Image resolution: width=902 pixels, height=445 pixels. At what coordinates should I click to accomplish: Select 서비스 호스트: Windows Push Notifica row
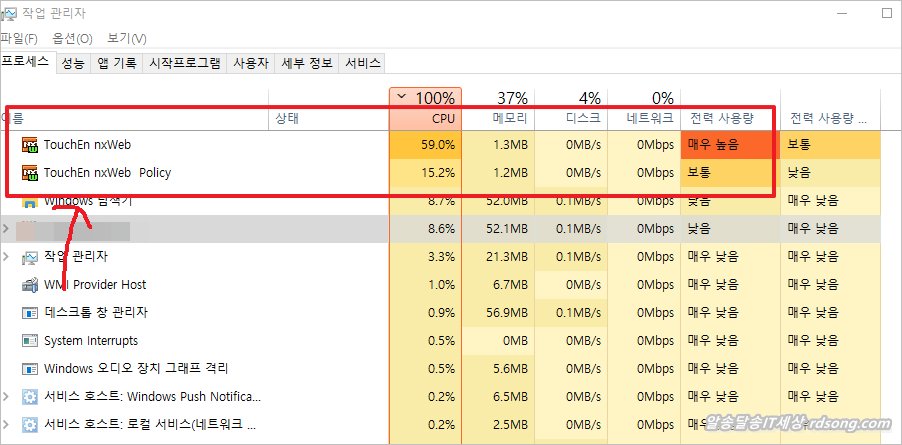(440, 397)
